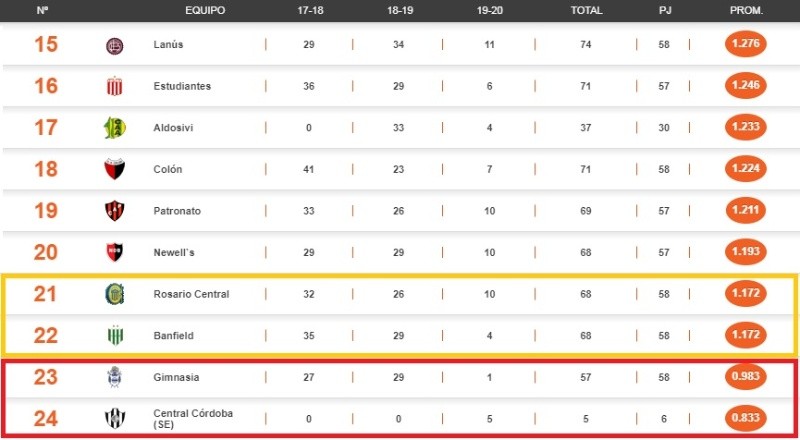
Task: Click the PROM. column header
Action: click(746, 10)
